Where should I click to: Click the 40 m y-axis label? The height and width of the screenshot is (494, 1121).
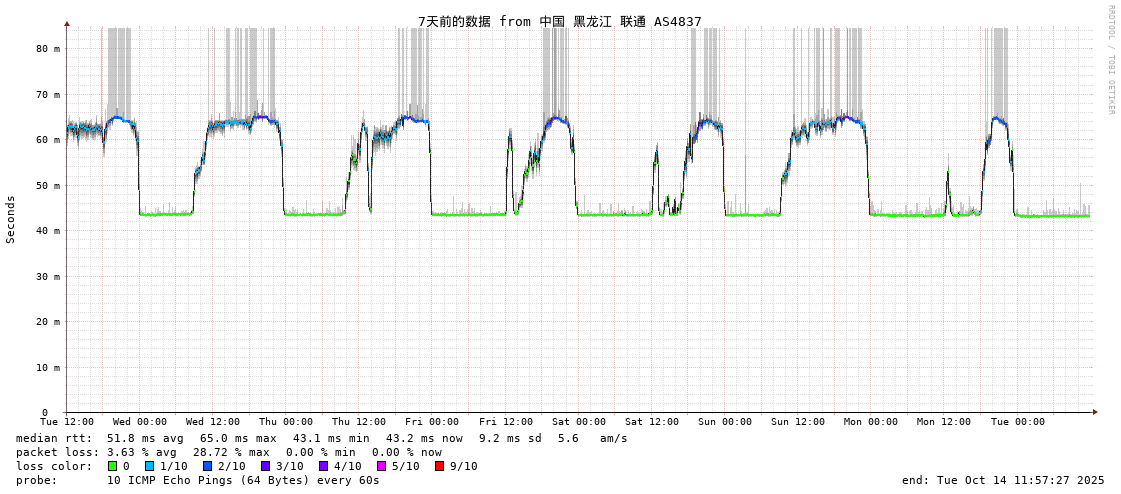point(48,231)
